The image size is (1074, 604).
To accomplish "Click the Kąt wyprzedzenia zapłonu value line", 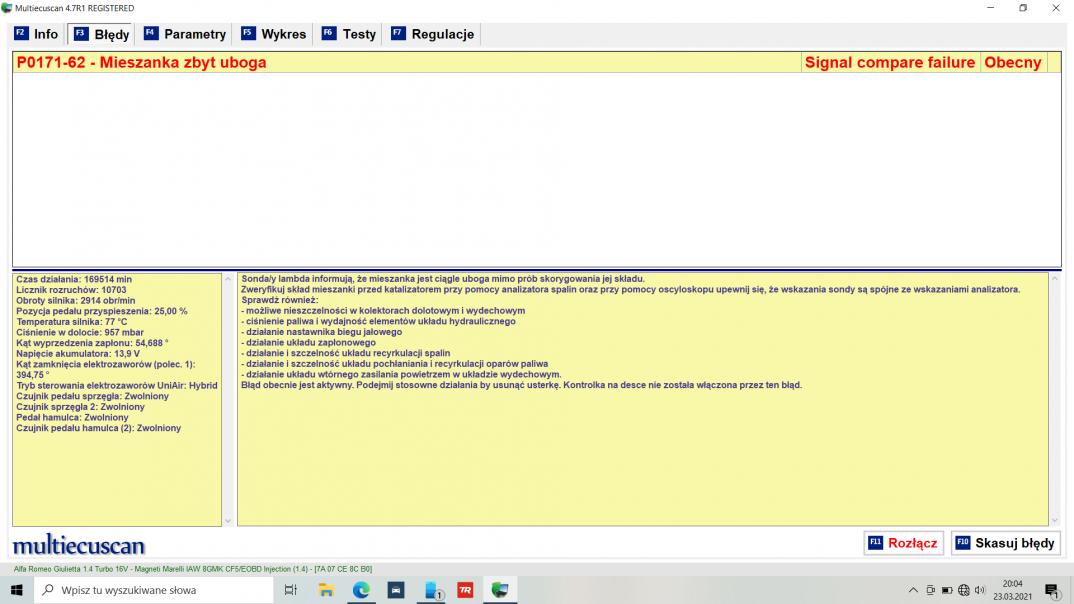I will click(x=92, y=343).
